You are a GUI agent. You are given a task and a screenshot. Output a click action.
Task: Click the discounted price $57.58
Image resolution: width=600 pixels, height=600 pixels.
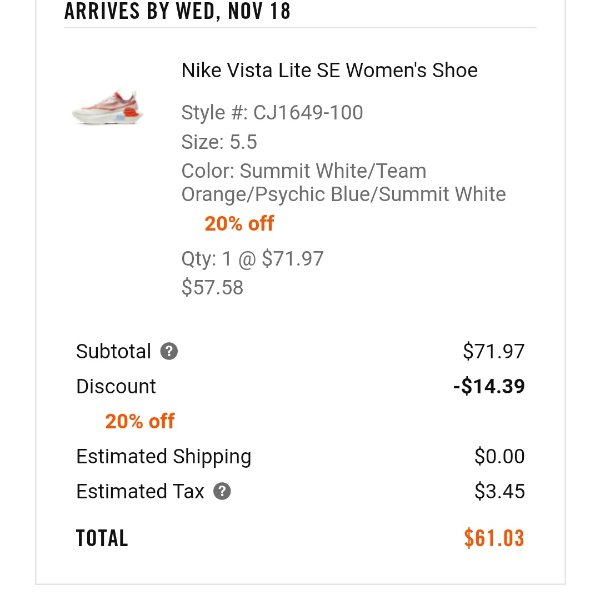pos(212,287)
